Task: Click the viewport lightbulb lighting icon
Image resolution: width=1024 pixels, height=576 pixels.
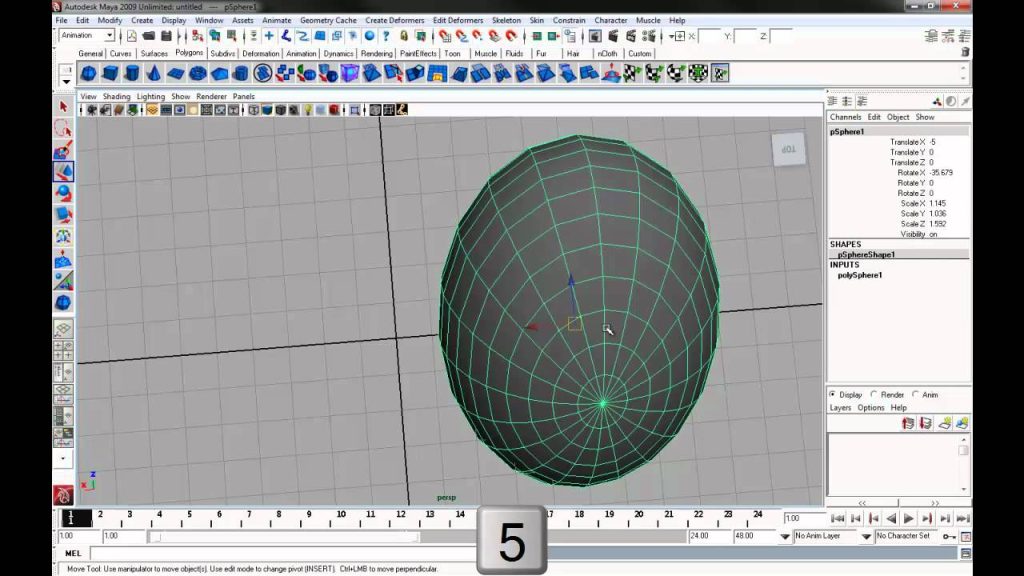Action: (307, 110)
